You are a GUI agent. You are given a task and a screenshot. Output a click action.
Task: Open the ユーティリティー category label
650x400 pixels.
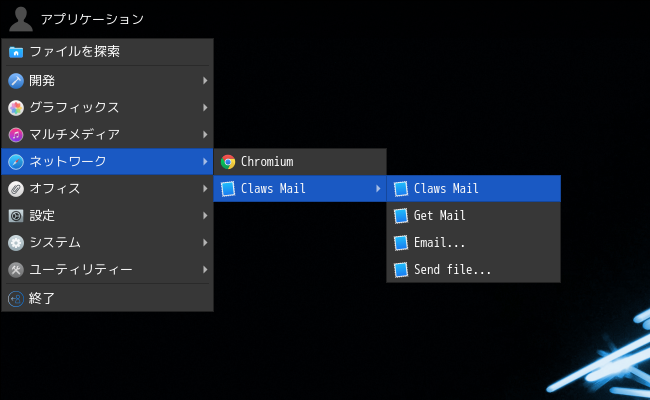(x=81, y=269)
